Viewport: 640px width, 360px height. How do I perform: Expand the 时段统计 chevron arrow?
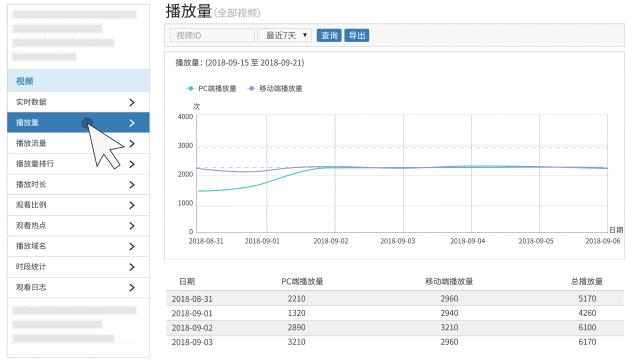click(x=131, y=267)
